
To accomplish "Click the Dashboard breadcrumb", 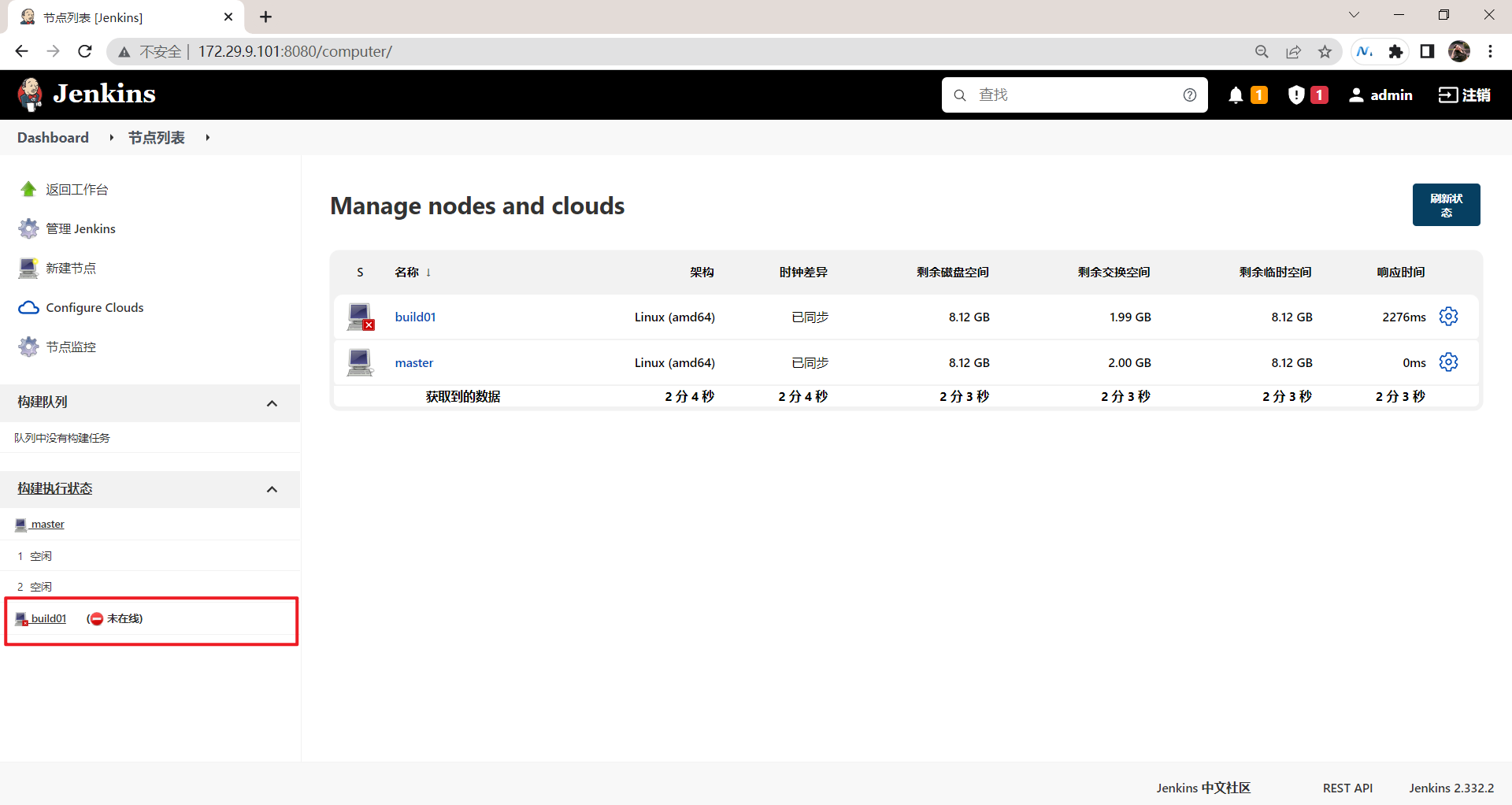I will pos(53,138).
